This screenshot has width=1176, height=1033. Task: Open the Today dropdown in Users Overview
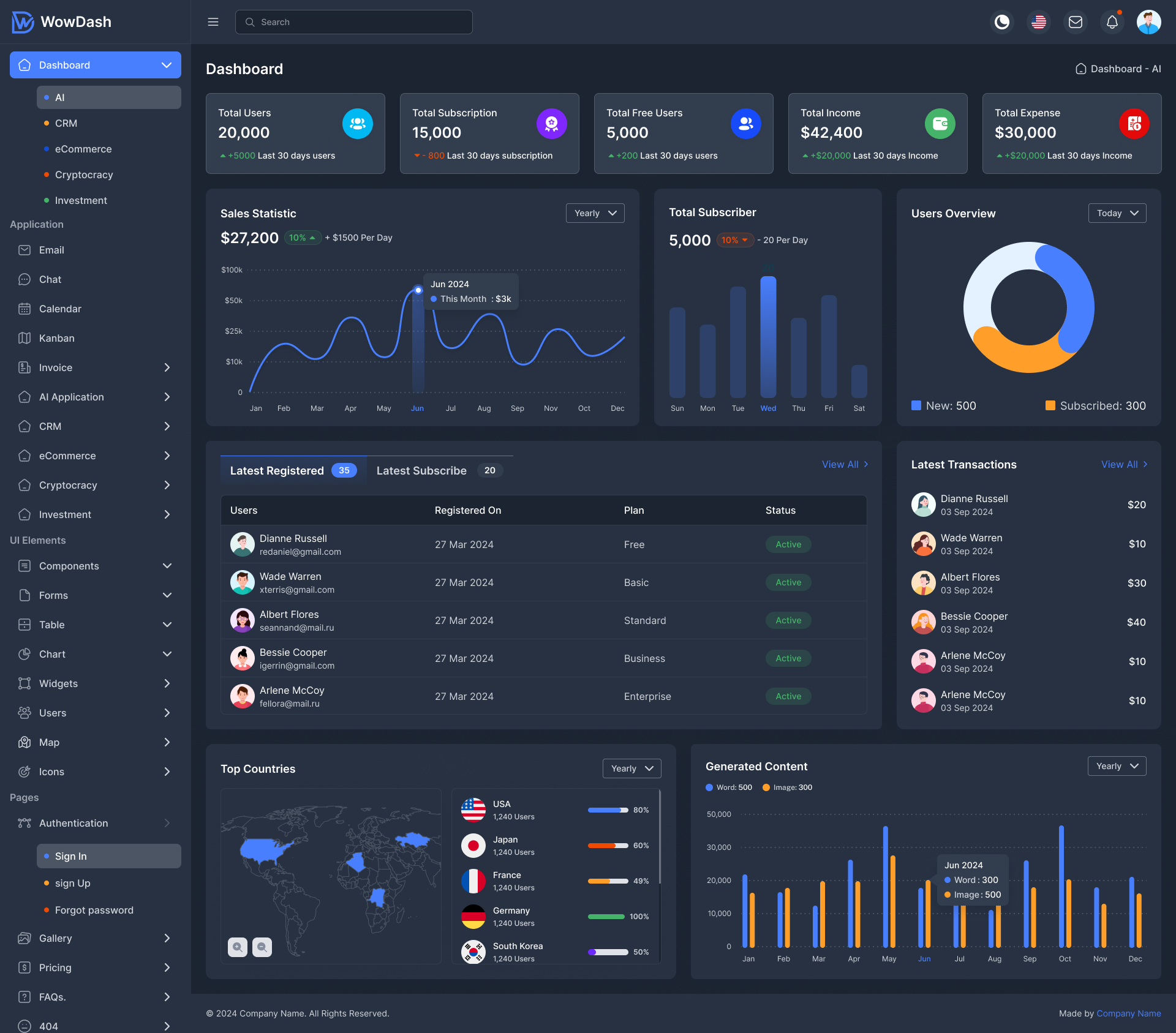1117,212
